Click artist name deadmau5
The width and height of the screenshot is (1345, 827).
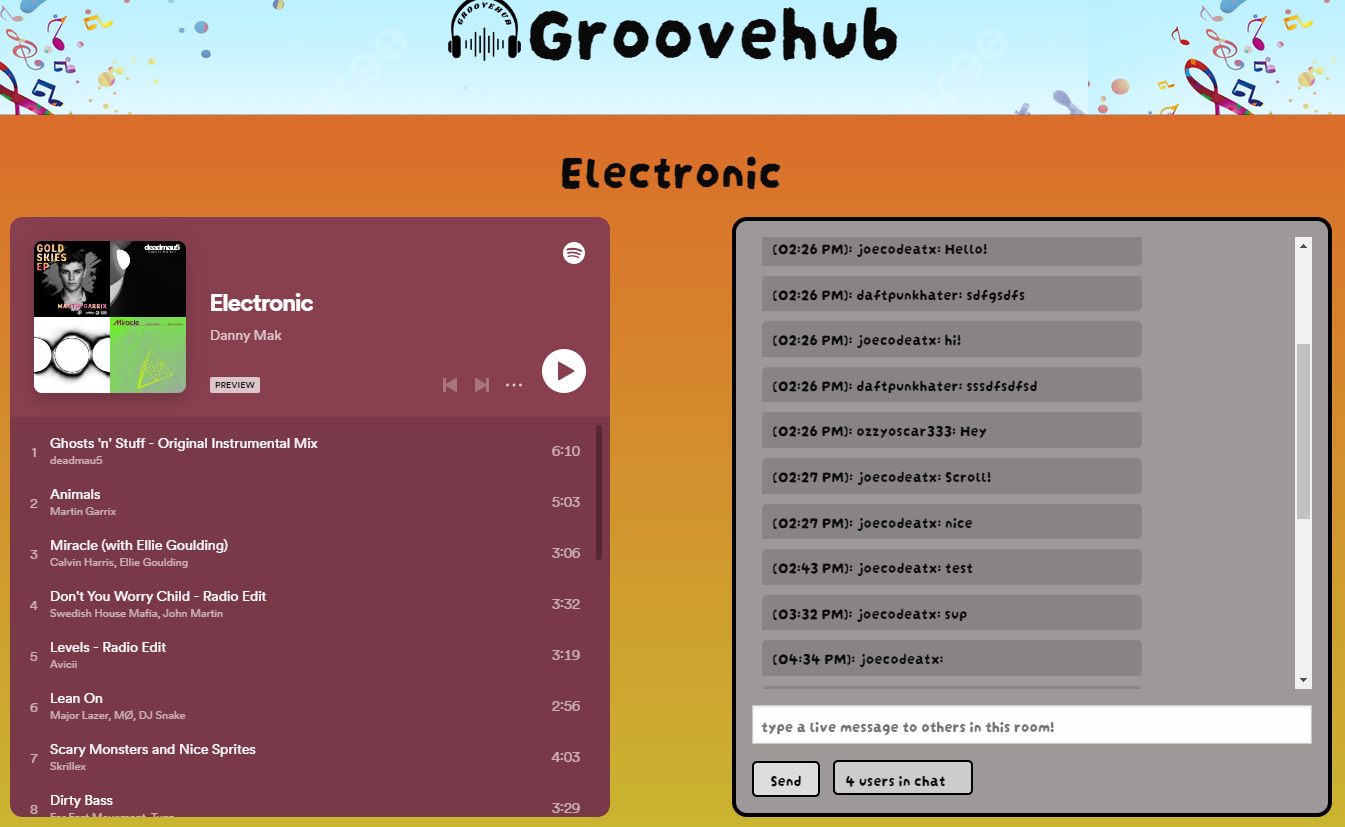pos(76,461)
